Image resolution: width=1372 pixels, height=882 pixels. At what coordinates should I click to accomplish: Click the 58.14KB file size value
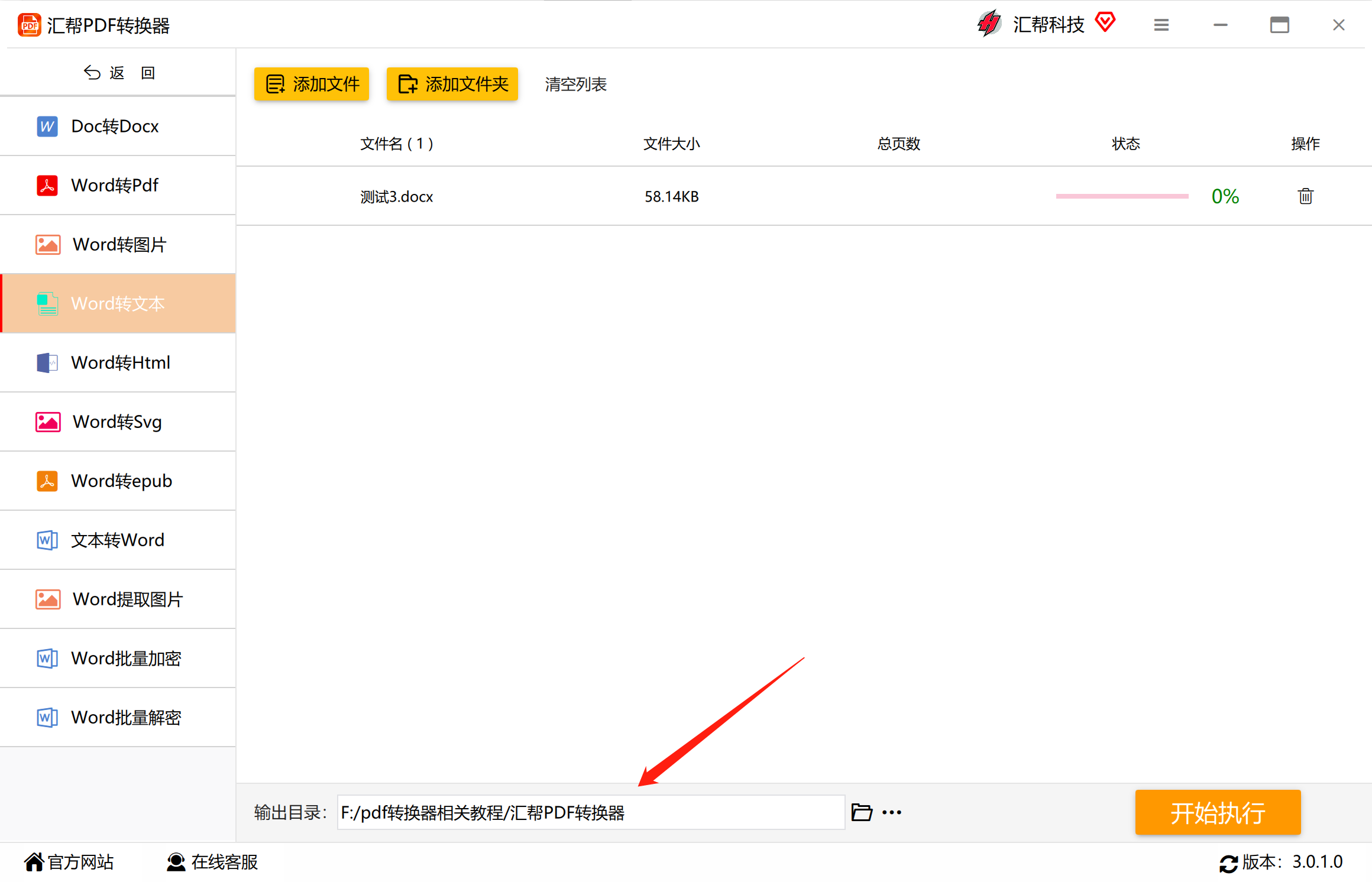click(x=672, y=197)
